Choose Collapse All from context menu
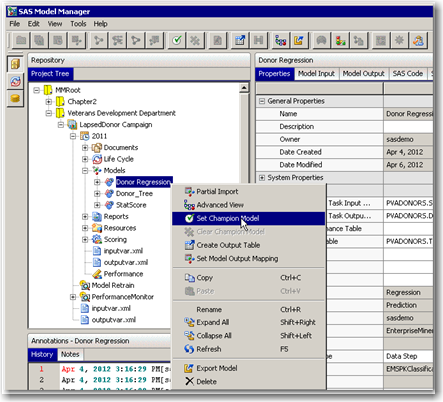 (x=248, y=336)
